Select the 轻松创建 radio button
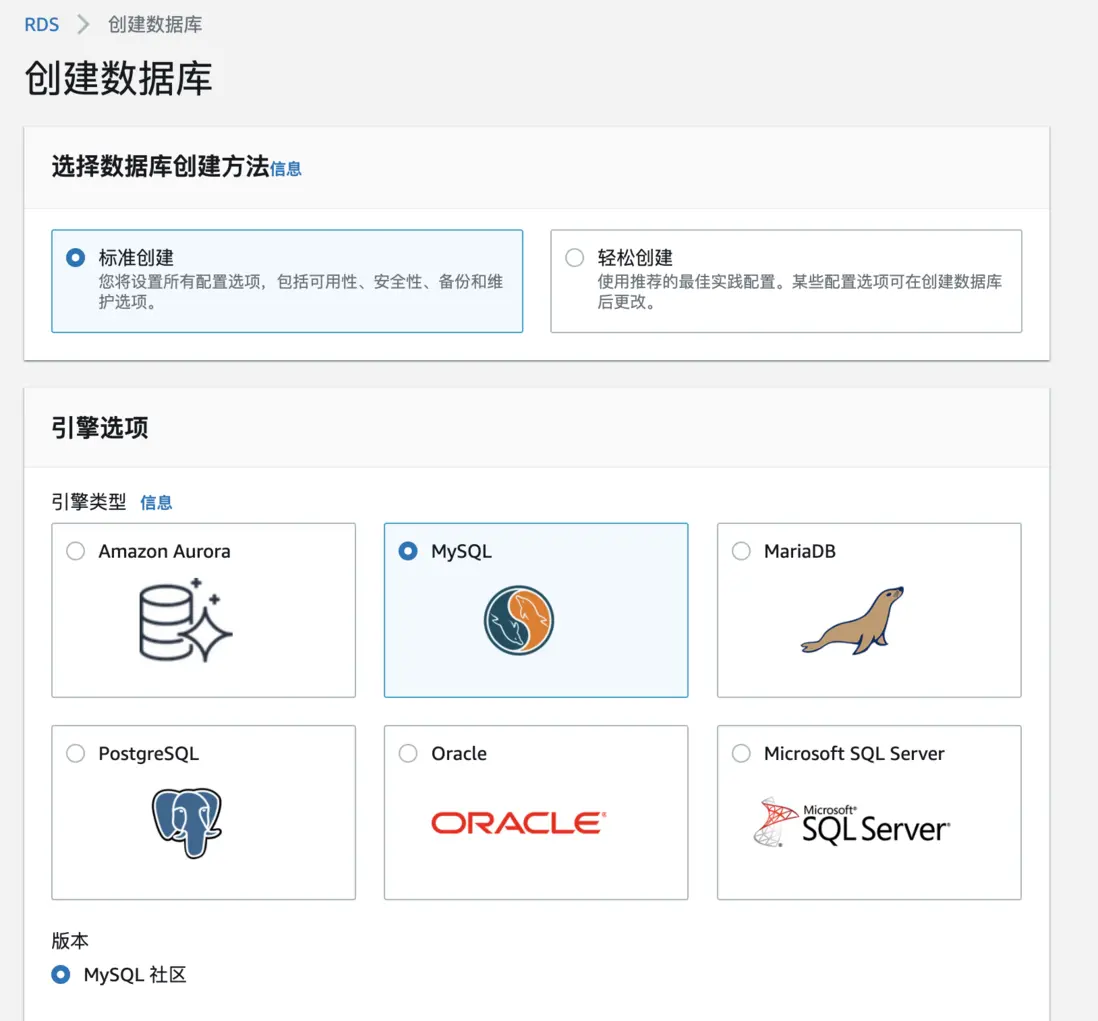Screen dimensions: 1098x1021 click(x=575, y=258)
